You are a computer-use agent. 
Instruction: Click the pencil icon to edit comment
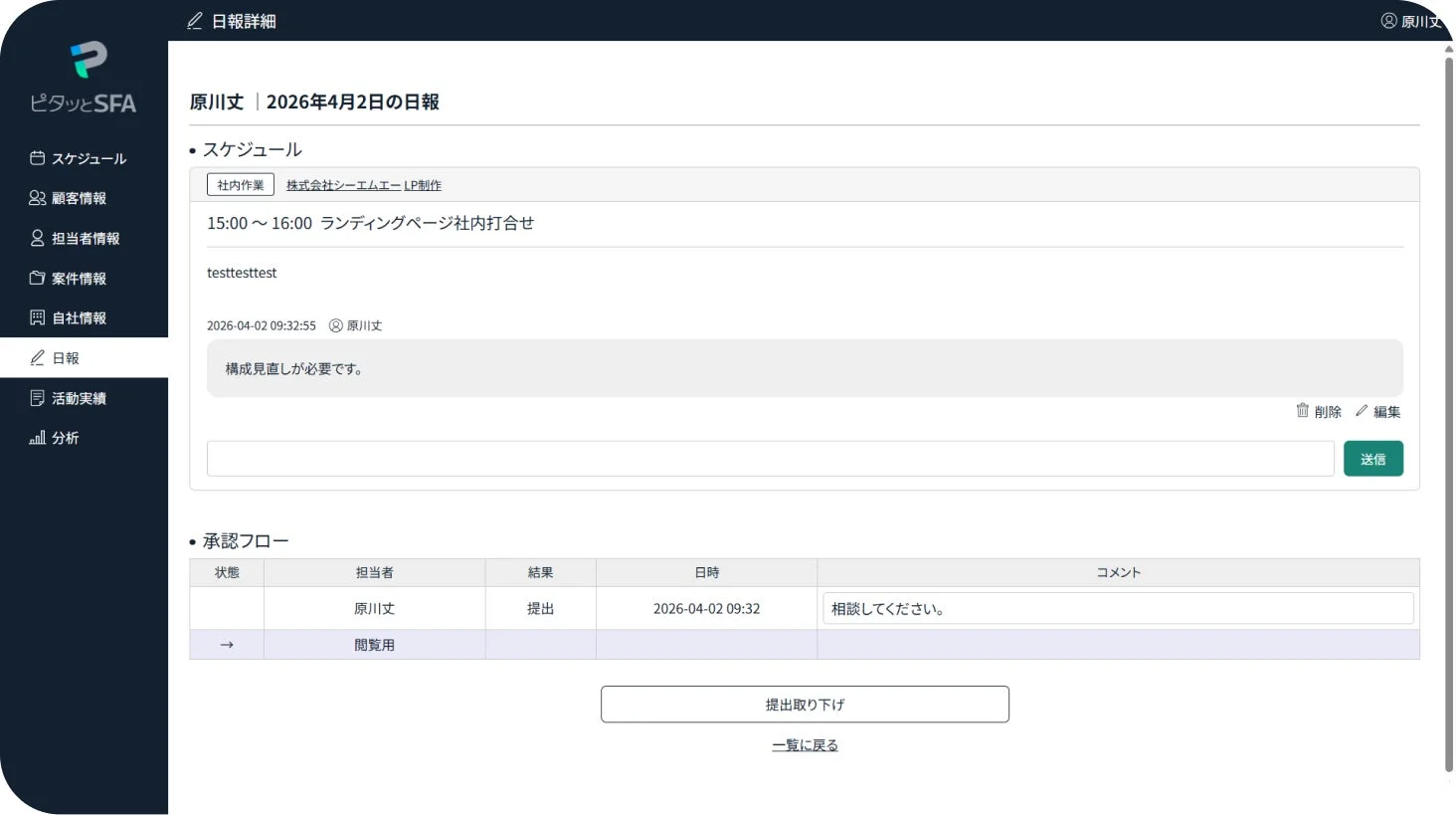pyautogui.click(x=1362, y=410)
